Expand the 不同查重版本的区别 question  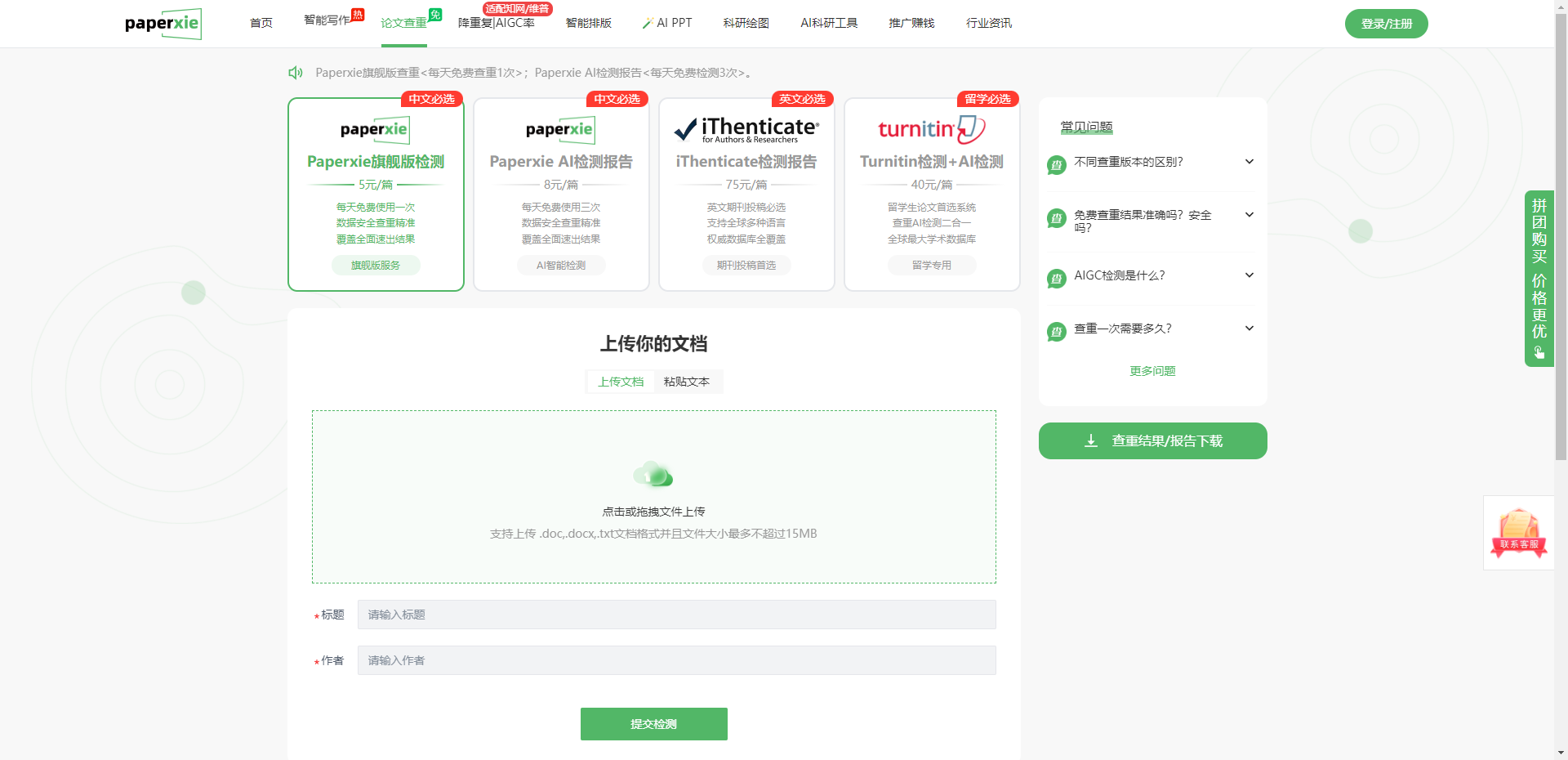pyautogui.click(x=1249, y=162)
